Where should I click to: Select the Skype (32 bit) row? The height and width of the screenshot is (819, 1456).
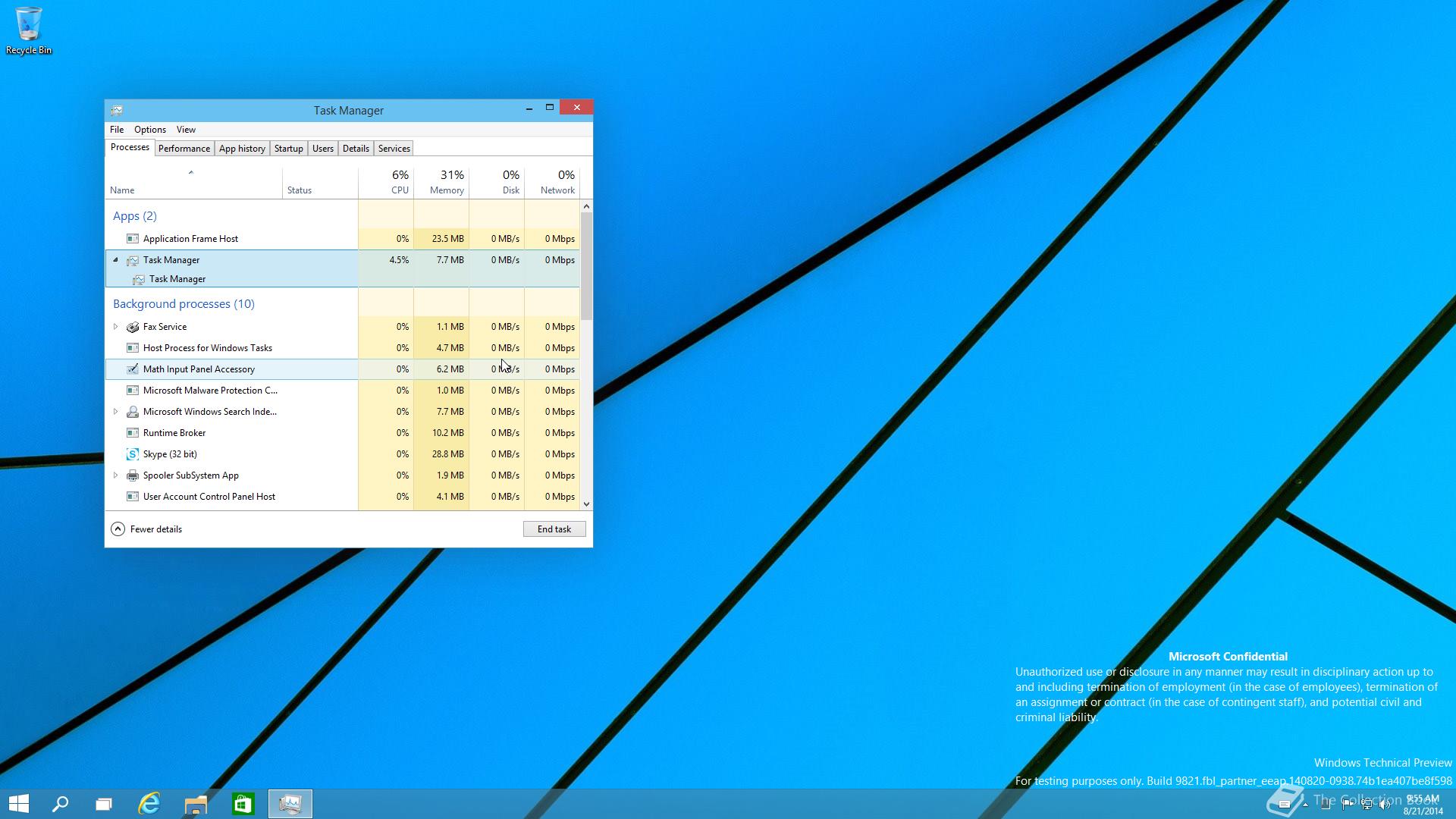coord(343,454)
